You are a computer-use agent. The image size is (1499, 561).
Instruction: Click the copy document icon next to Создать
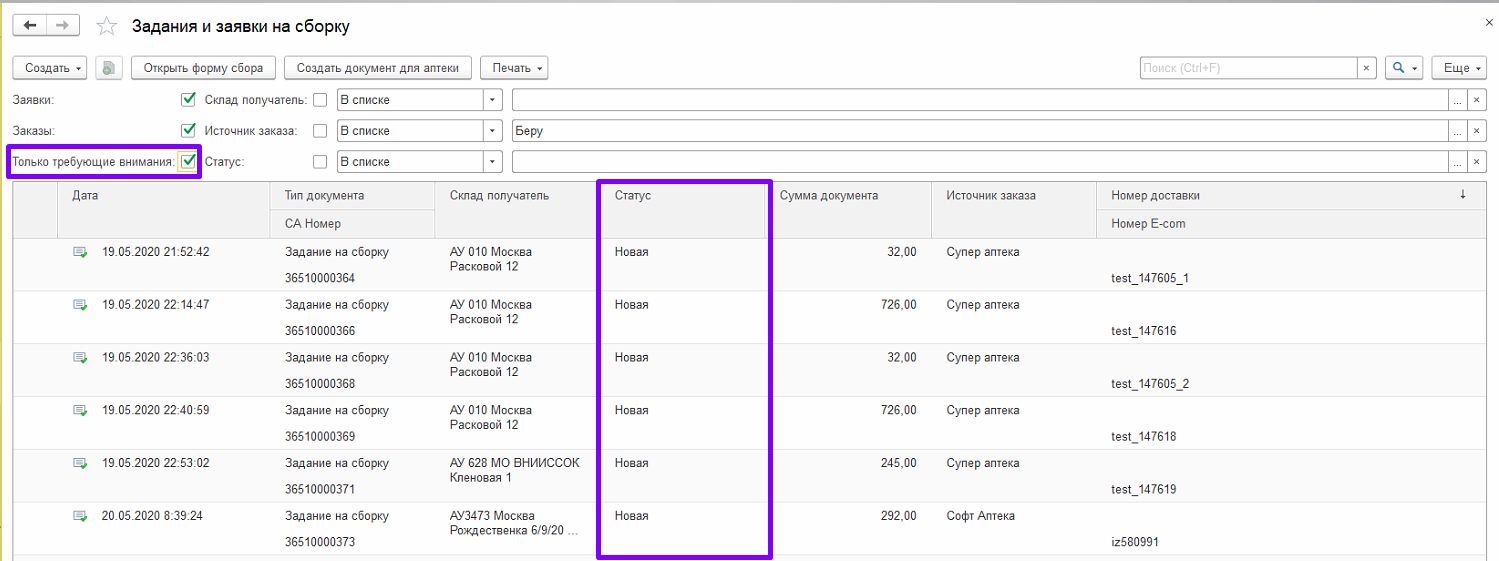pos(107,68)
